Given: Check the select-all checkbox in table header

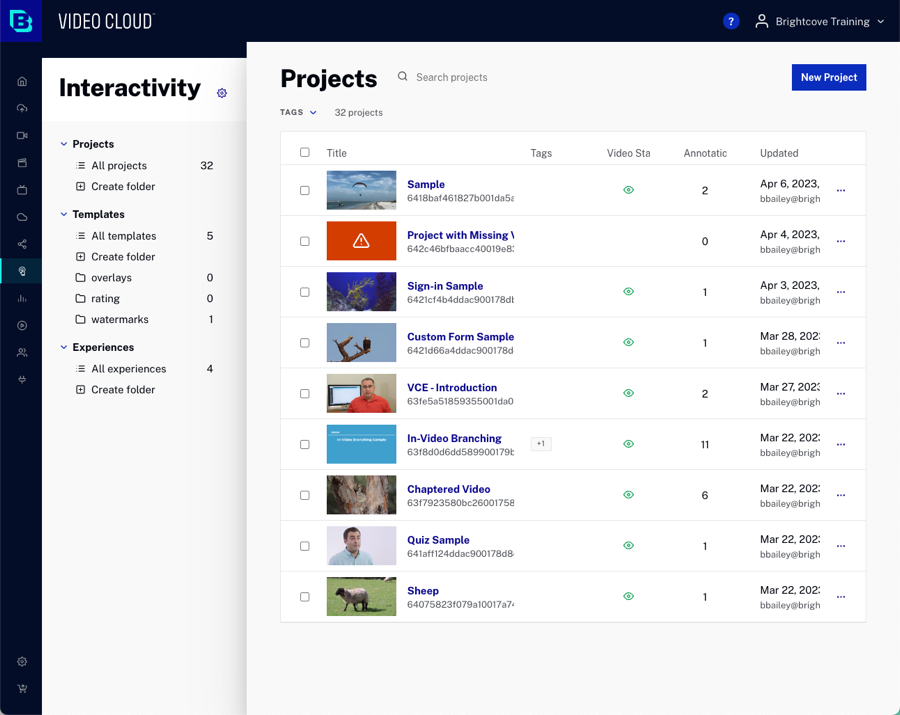Looking at the screenshot, I should (305, 153).
